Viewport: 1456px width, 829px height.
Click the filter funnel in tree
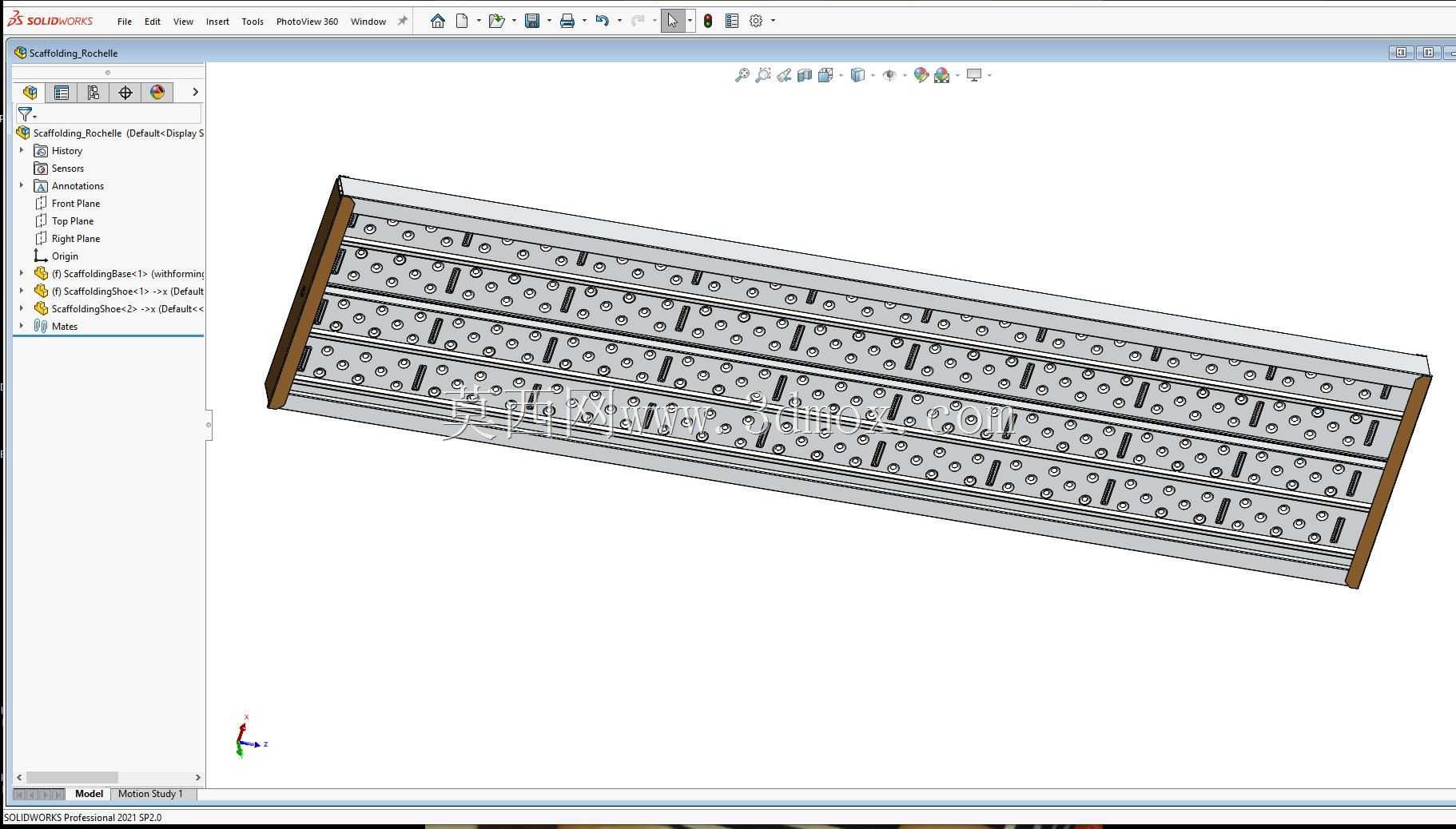[x=26, y=114]
